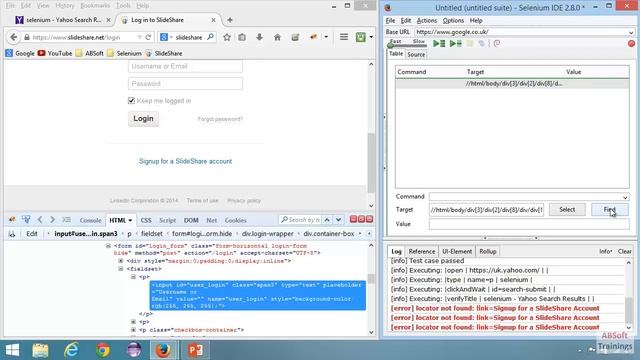Minimize the Firebug panel
Screen dimensions: 640x360
point(353,219)
